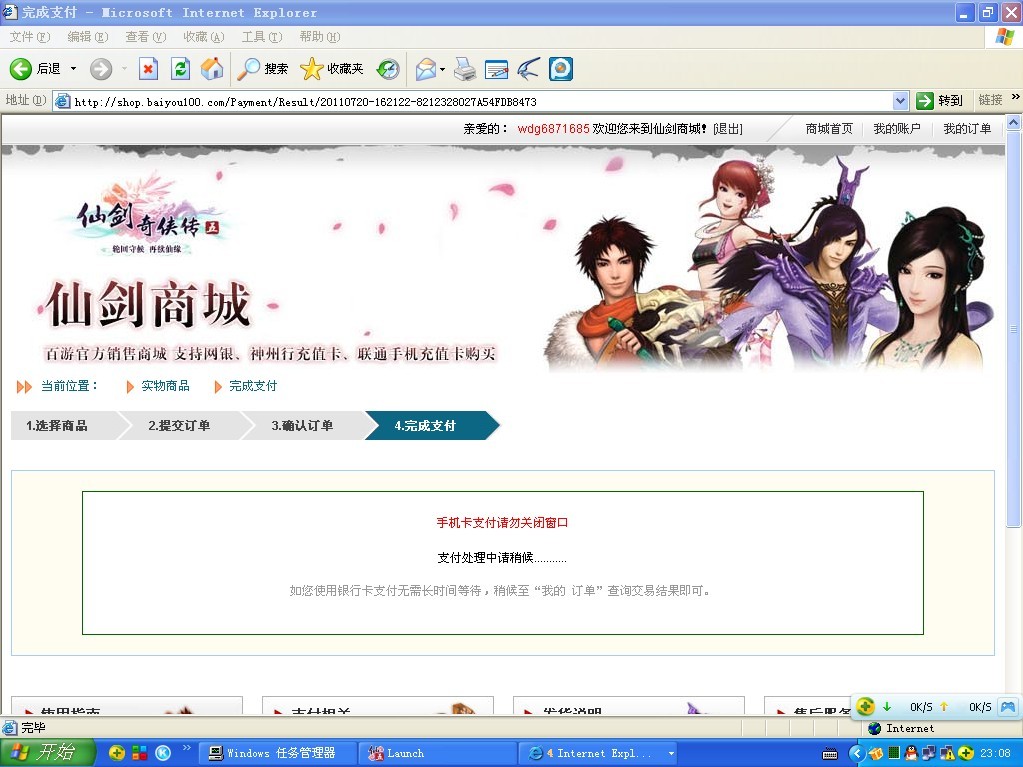Viewport: 1023px width, 767px height.
Task: Expand the quick launch overflow chevron
Action: click(187, 747)
